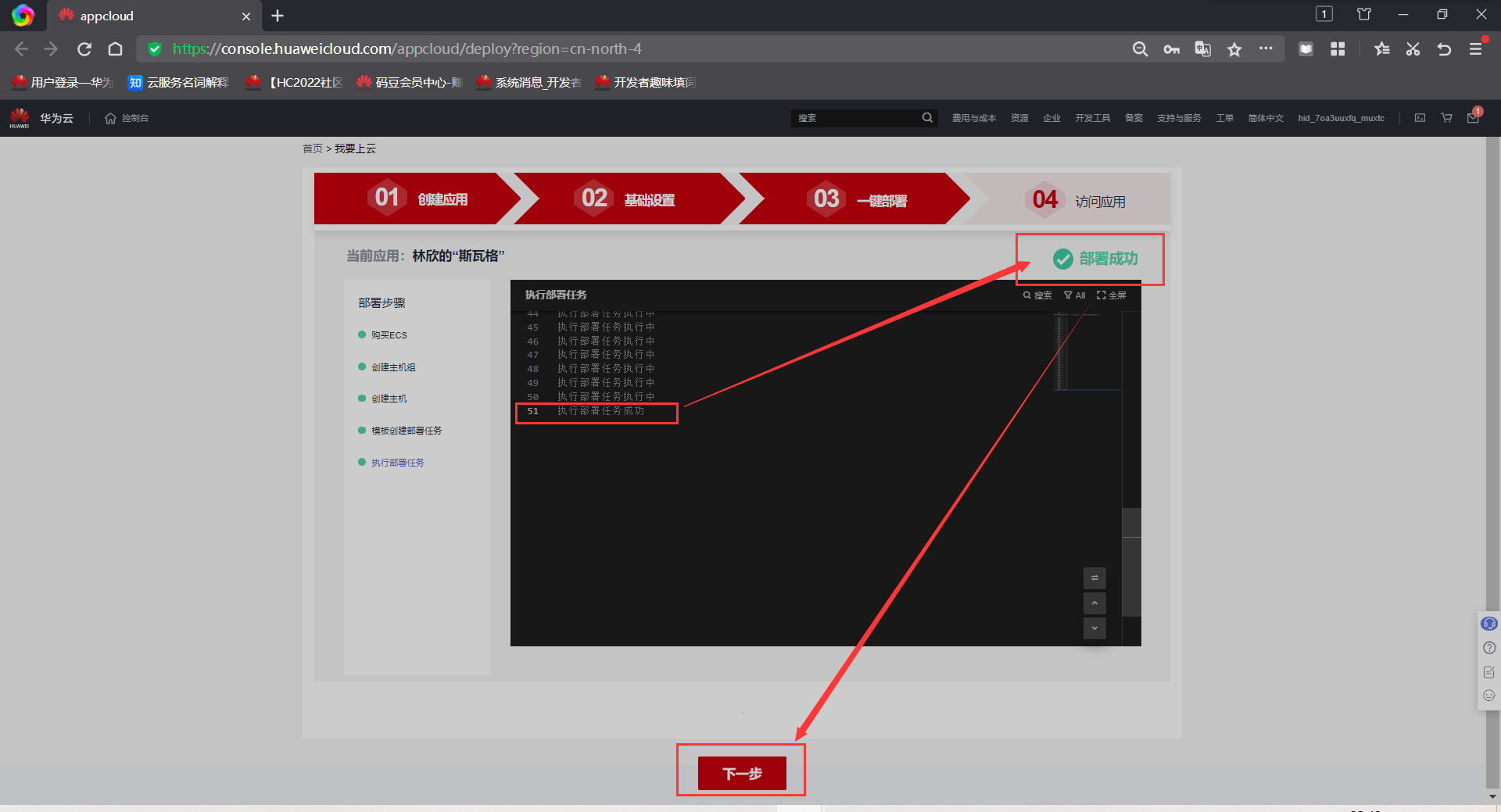Open the 费用与成本 menu
This screenshot has height=812, width=1501.
click(x=974, y=118)
